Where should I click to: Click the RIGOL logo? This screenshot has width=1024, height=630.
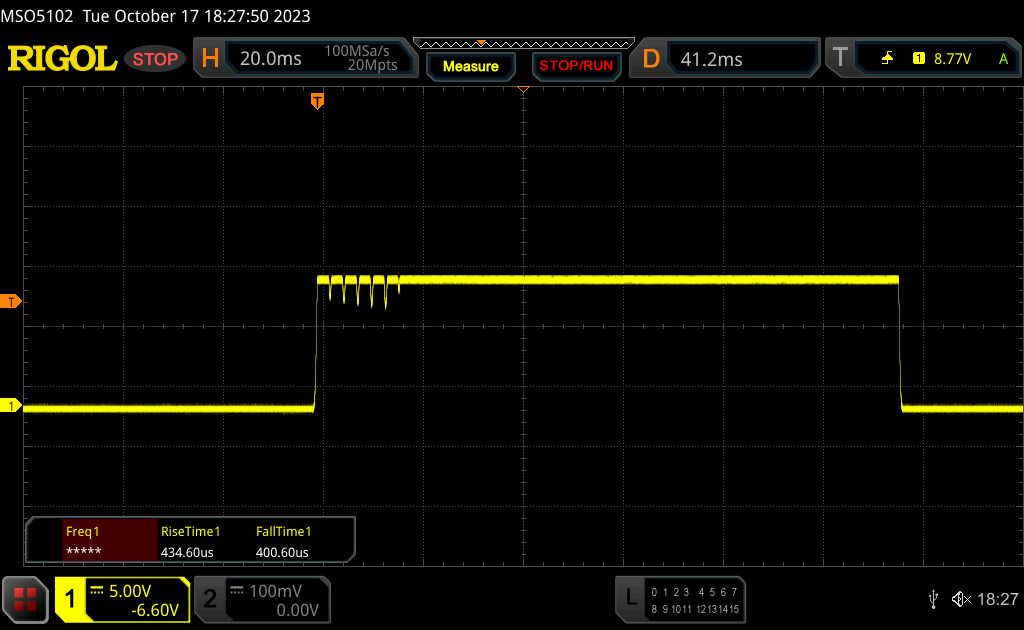tap(62, 59)
